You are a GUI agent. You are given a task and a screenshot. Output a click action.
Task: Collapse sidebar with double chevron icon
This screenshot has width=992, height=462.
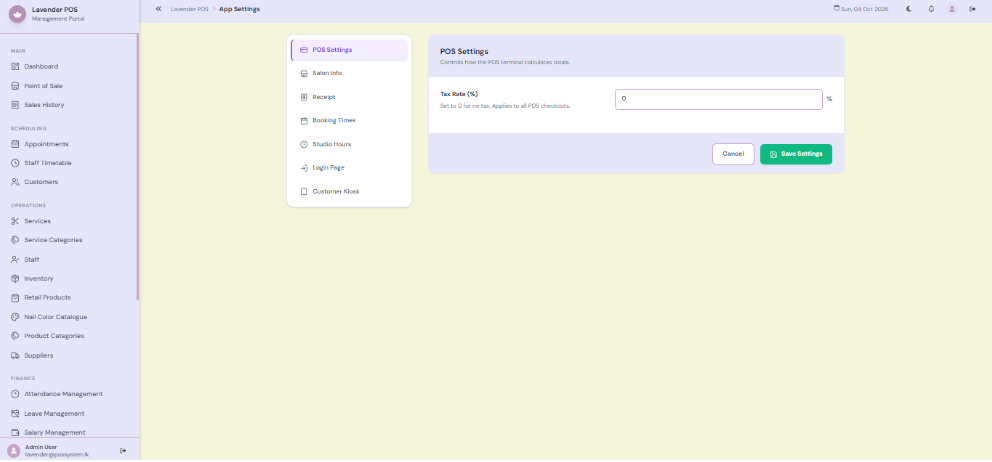[158, 9]
